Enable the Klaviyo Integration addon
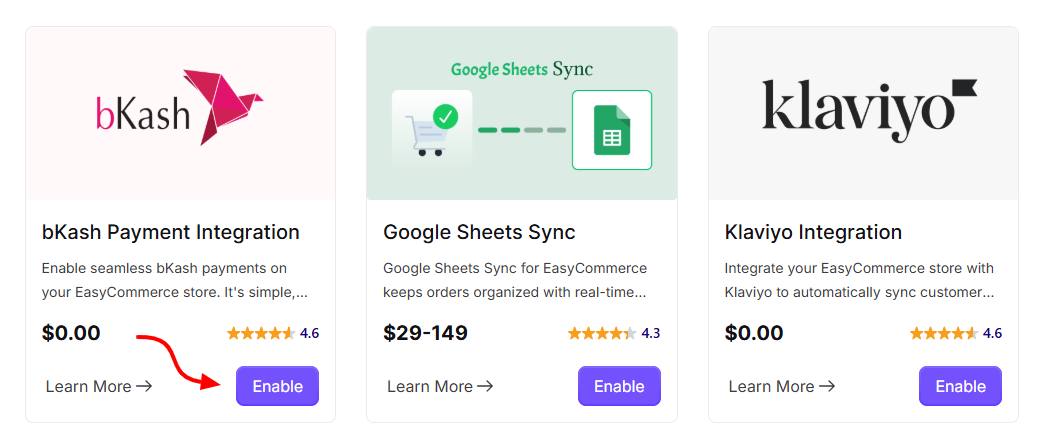1044x447 pixels. pos(961,386)
